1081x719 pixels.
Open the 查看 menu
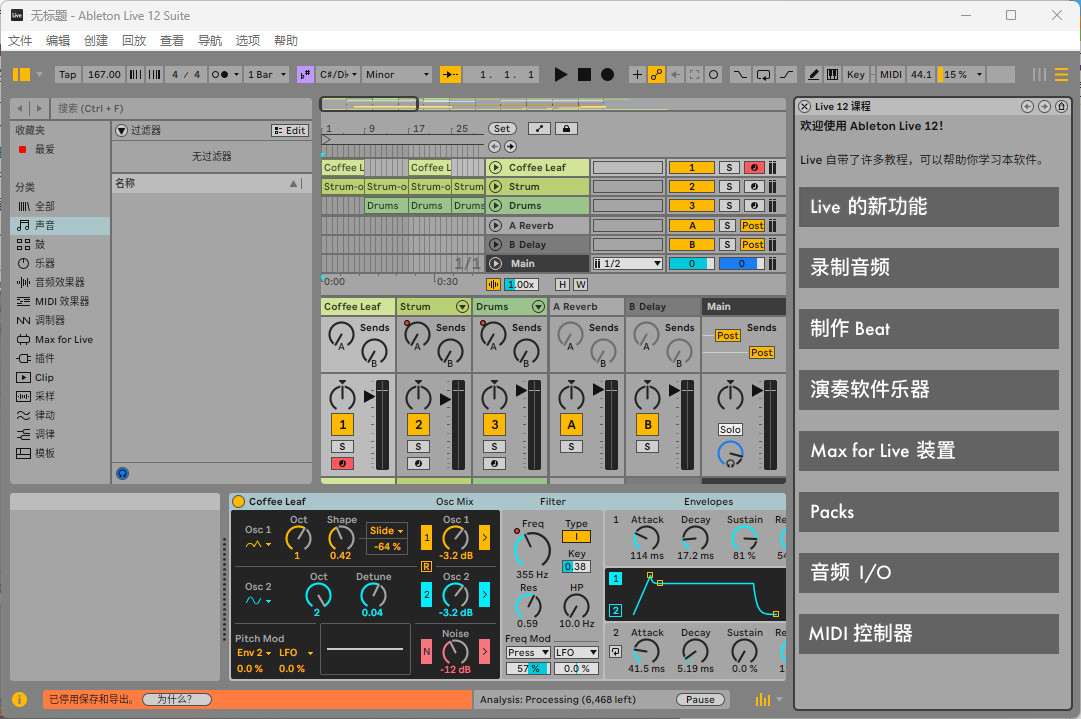pos(172,41)
